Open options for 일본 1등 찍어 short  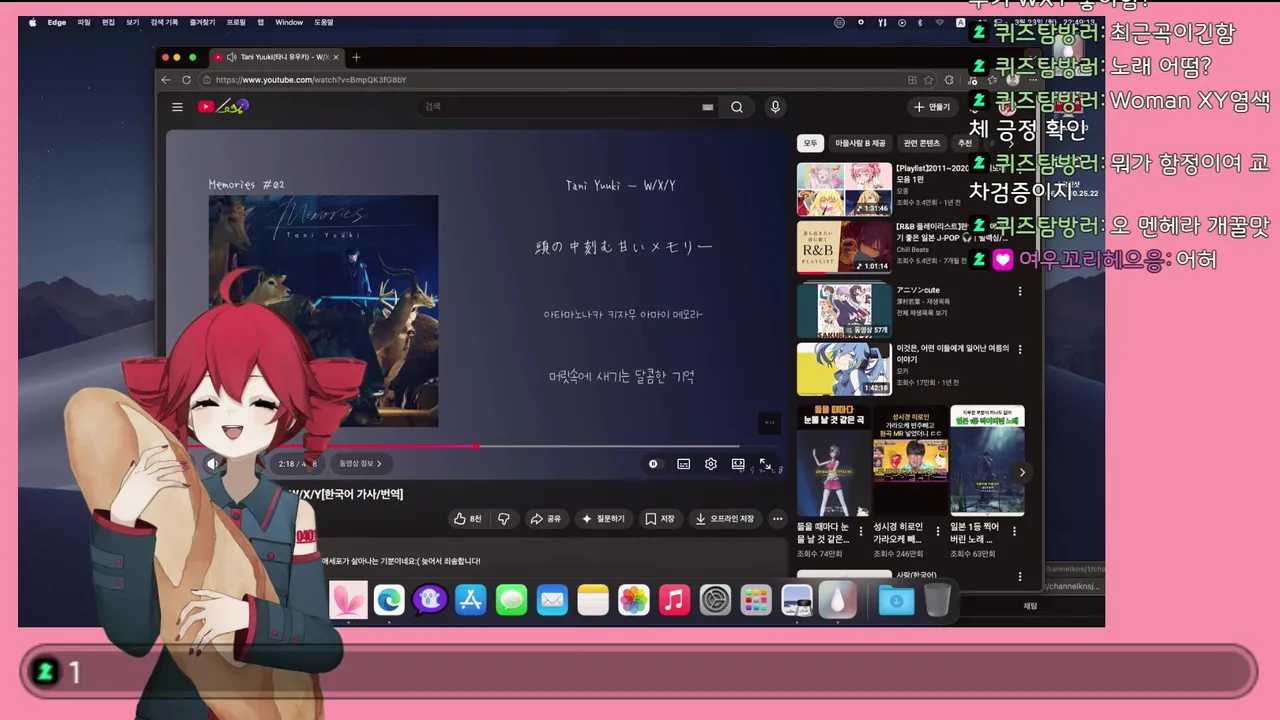pos(1014,530)
